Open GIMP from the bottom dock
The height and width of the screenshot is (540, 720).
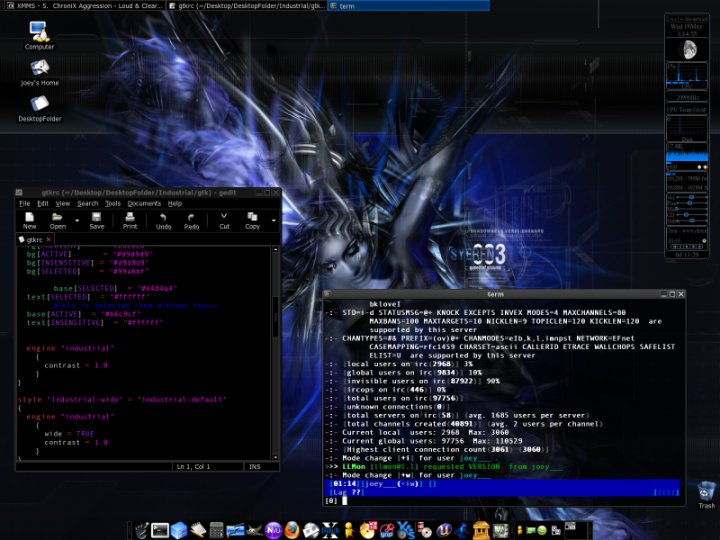point(253,531)
